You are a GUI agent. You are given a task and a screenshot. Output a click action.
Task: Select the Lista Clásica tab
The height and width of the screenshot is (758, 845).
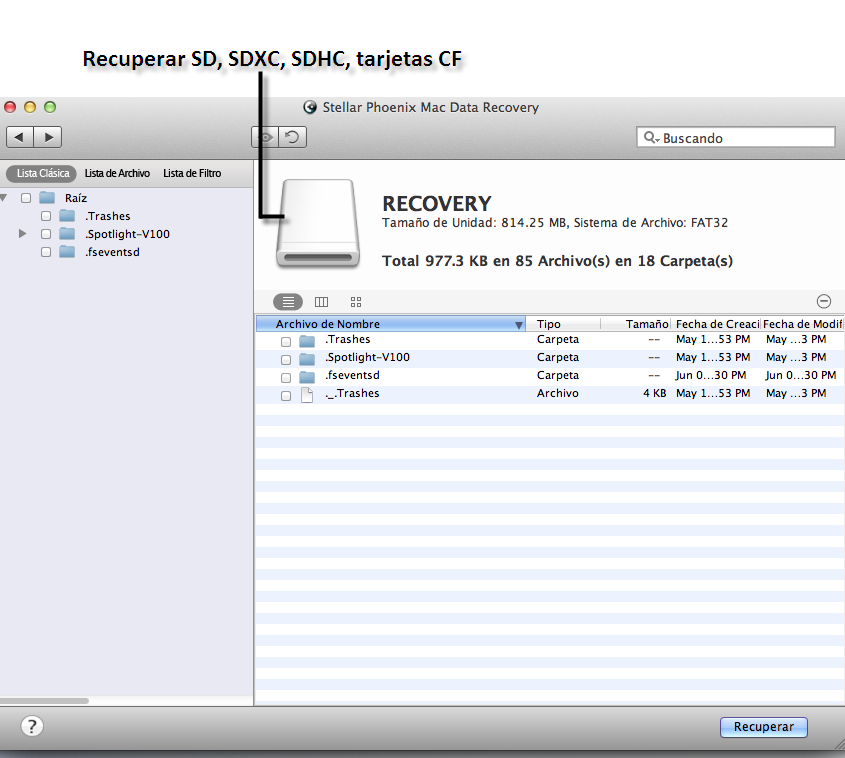[x=43, y=173]
